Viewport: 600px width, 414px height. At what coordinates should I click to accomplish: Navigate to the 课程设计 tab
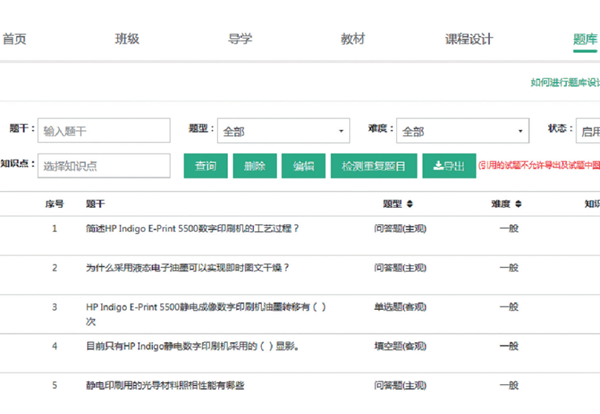[x=469, y=39]
